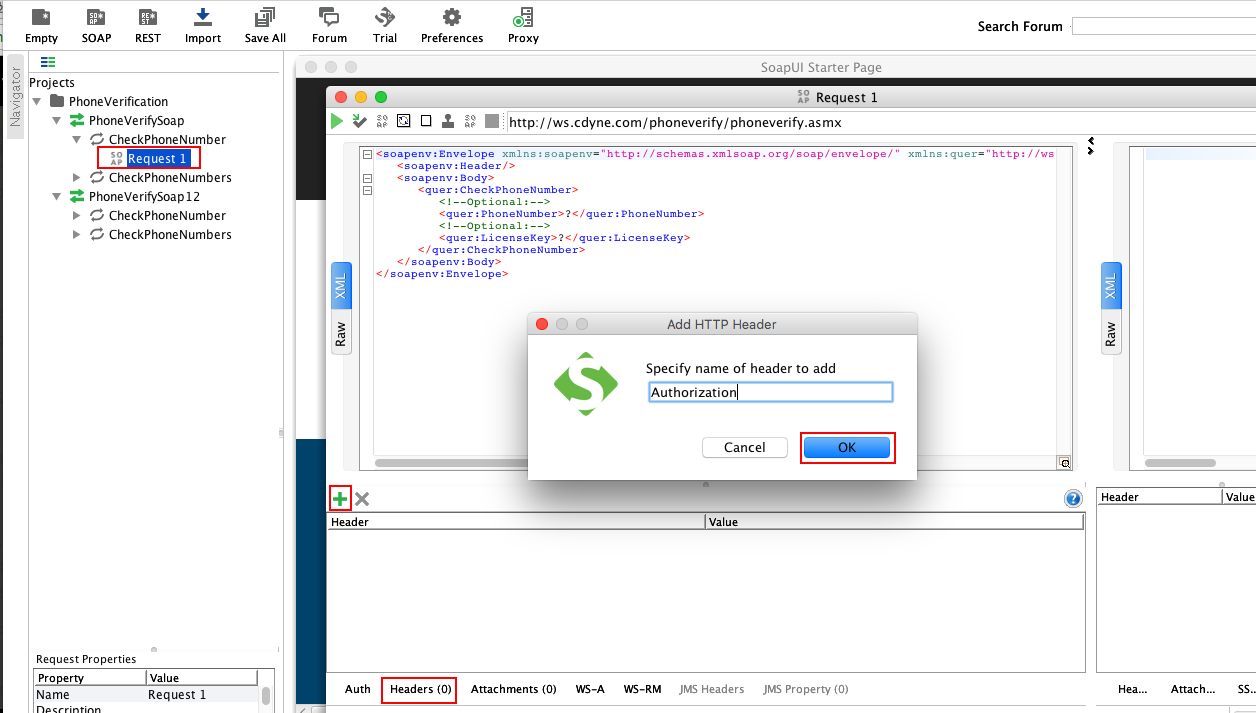Expand the PhoneVerifySoap12 CheckPhoneNumber node

(x=75, y=215)
